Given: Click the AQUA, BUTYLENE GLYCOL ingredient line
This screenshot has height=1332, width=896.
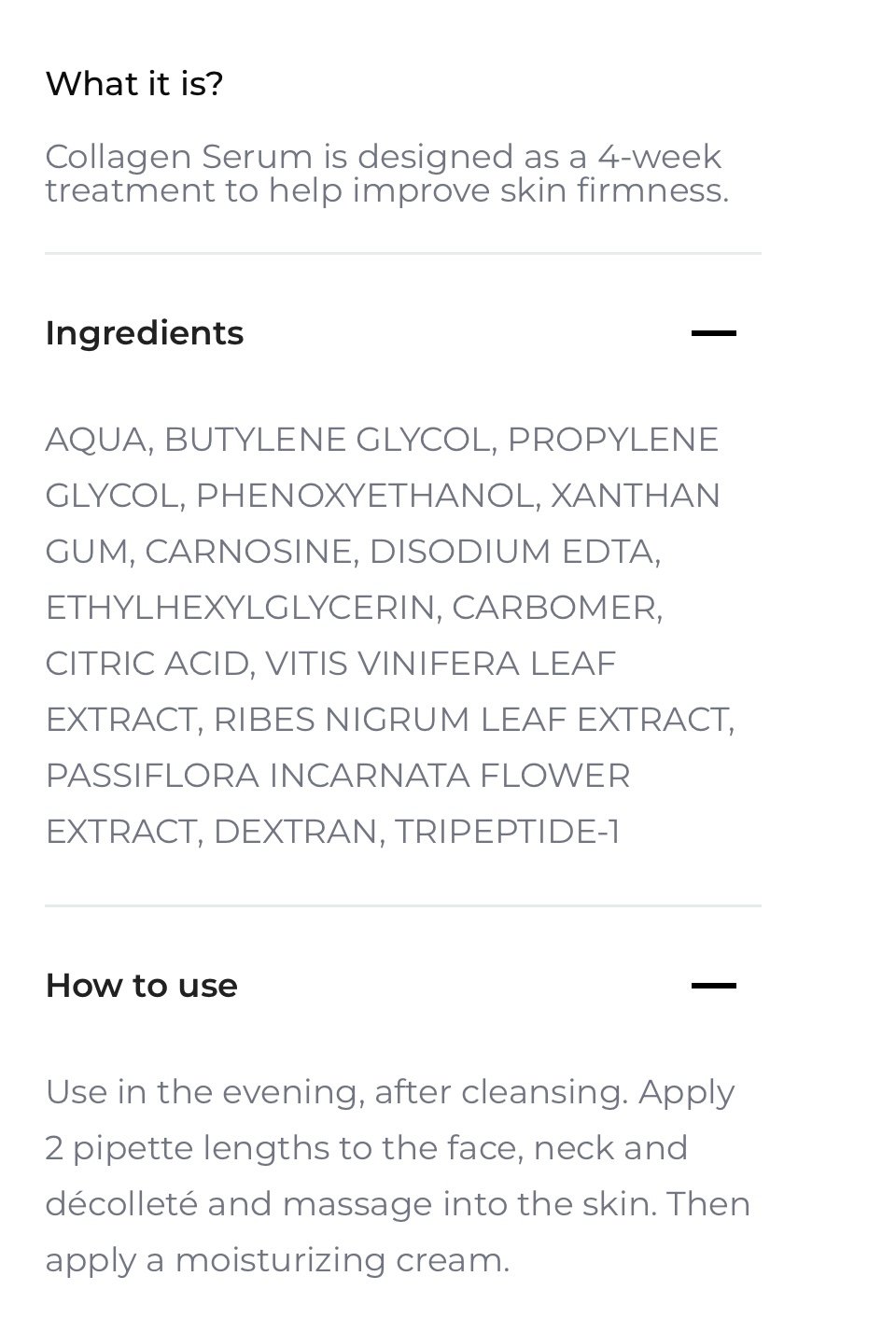Looking at the screenshot, I should coord(382,440).
